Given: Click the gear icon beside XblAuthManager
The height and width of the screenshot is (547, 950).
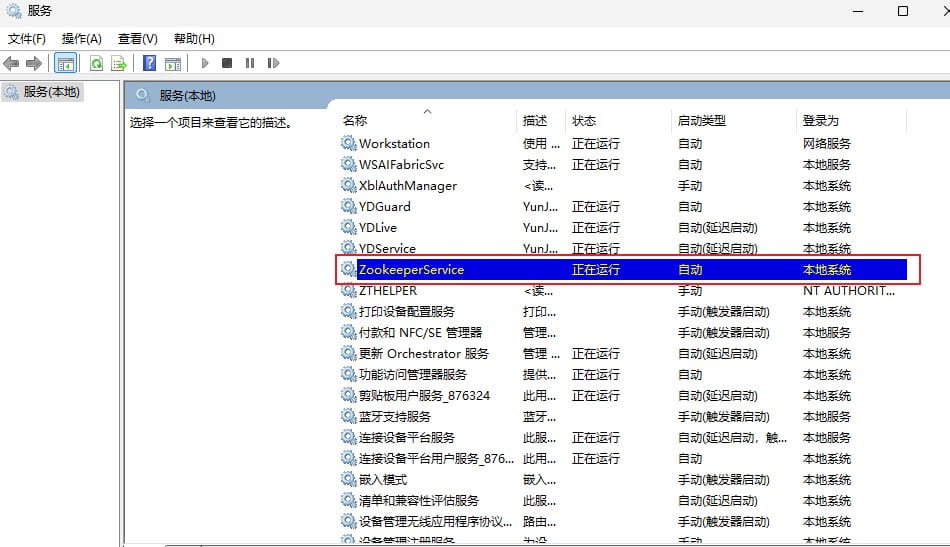Looking at the screenshot, I should [348, 185].
